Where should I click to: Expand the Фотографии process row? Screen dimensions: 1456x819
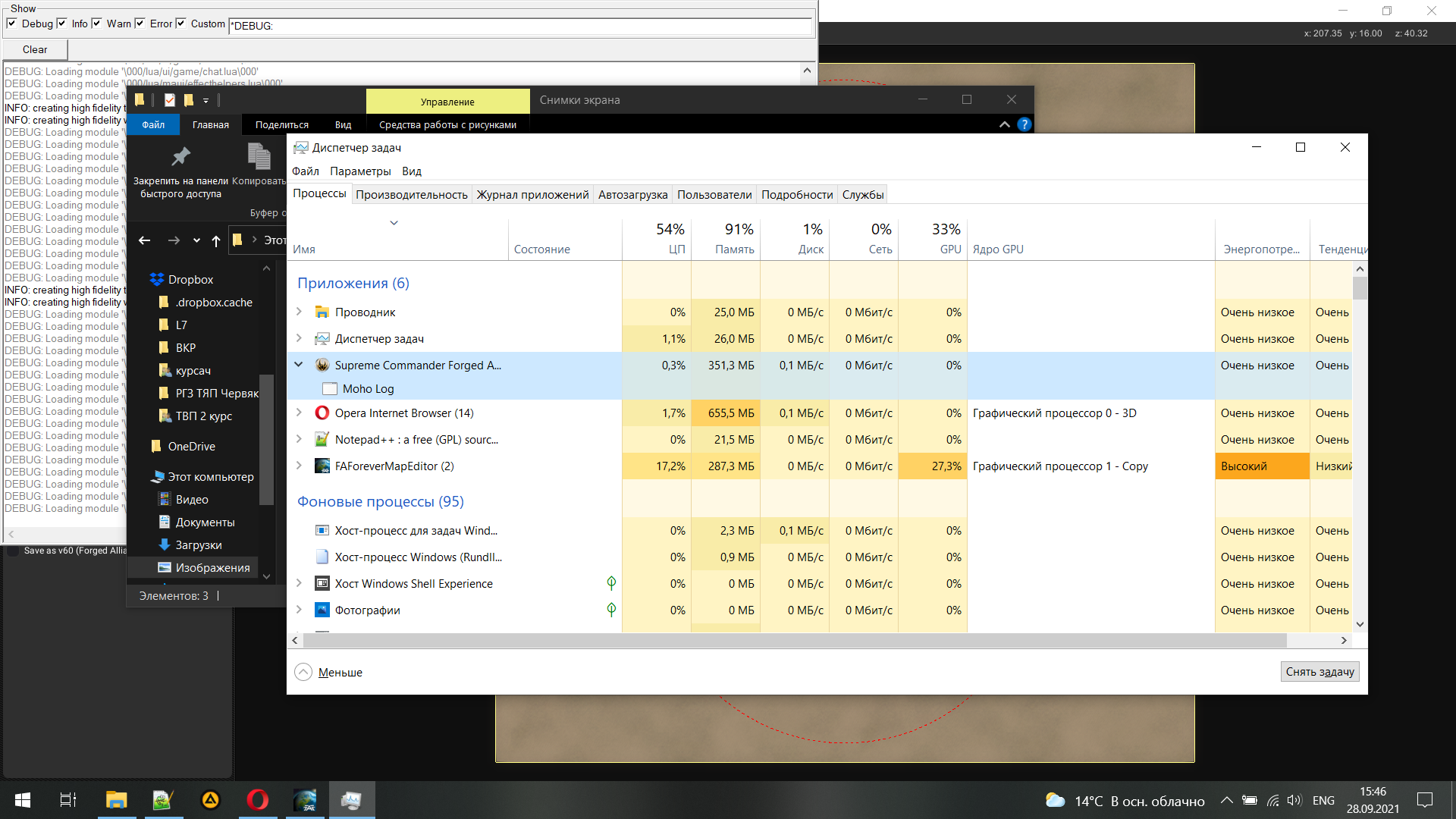click(x=299, y=610)
